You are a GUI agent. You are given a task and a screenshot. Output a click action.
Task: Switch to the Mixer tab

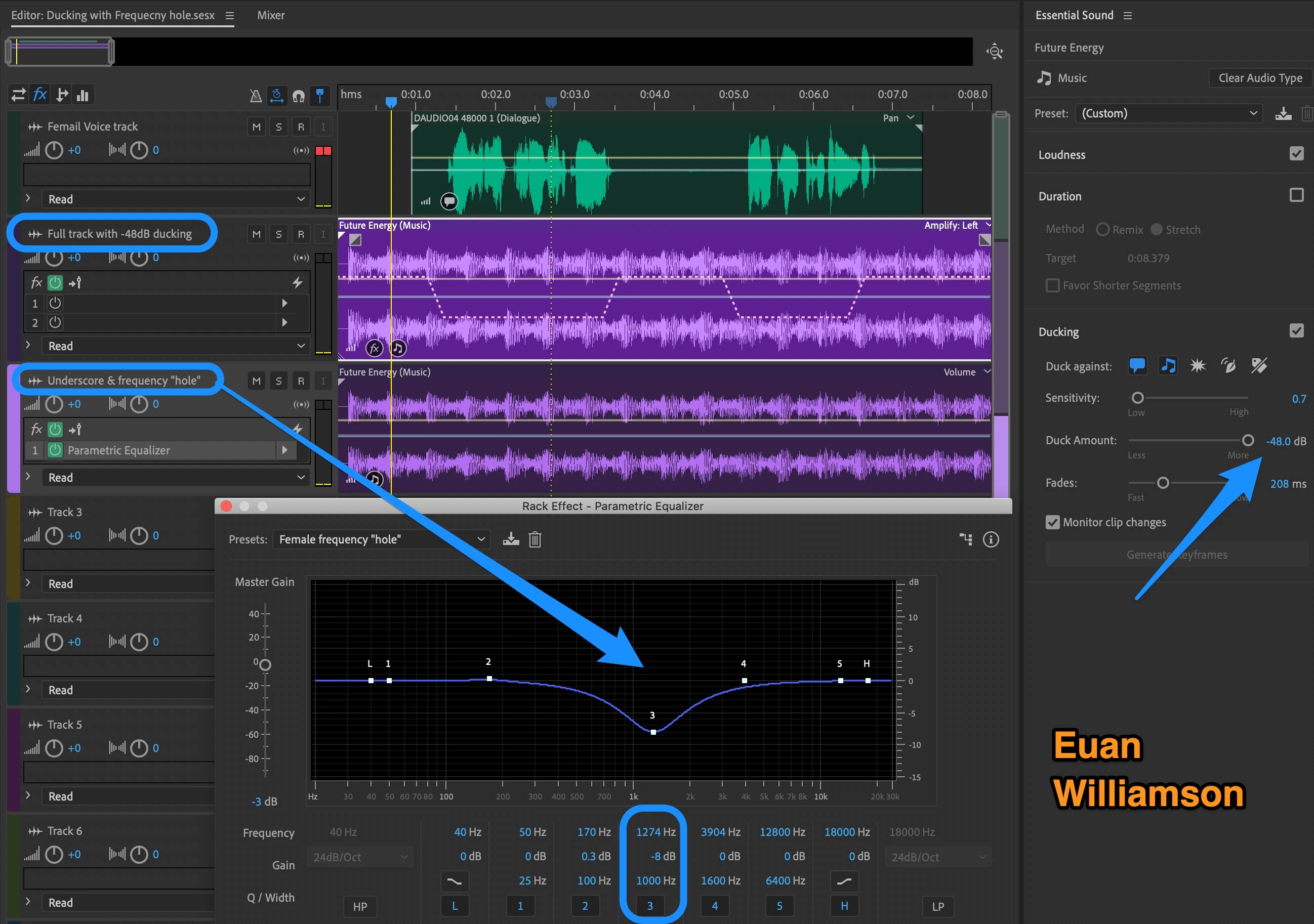(271, 16)
